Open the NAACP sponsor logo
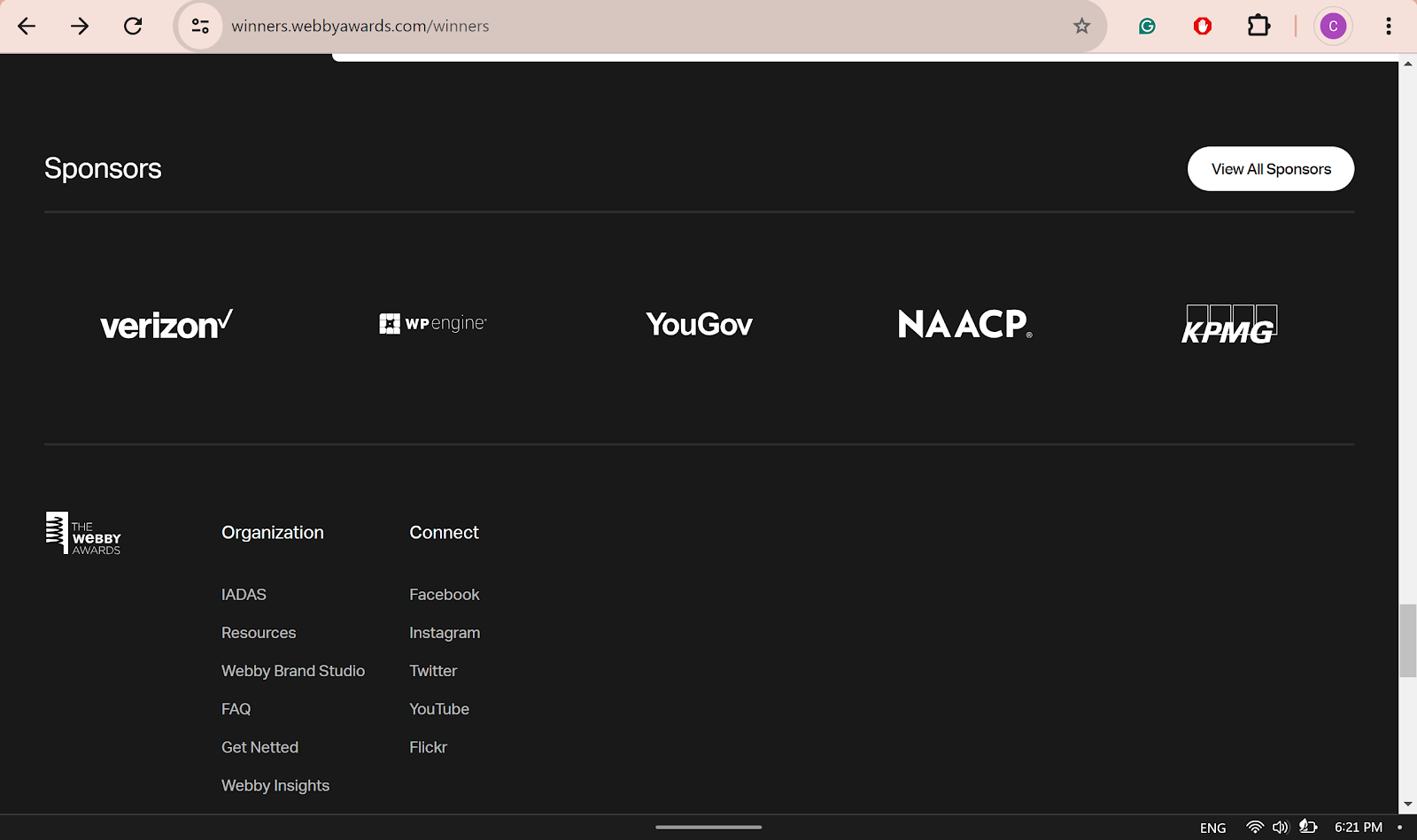 pos(965,324)
